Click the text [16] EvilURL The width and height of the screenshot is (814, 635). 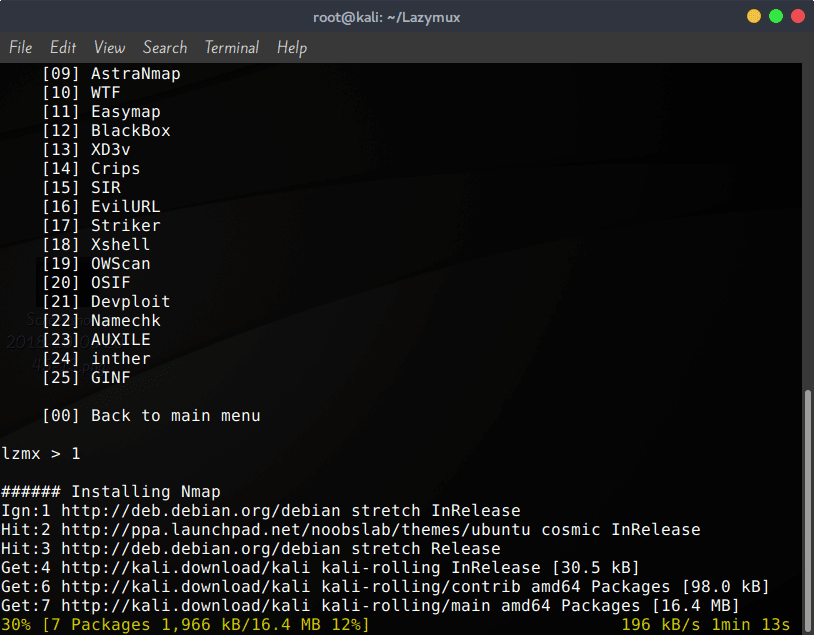point(102,207)
